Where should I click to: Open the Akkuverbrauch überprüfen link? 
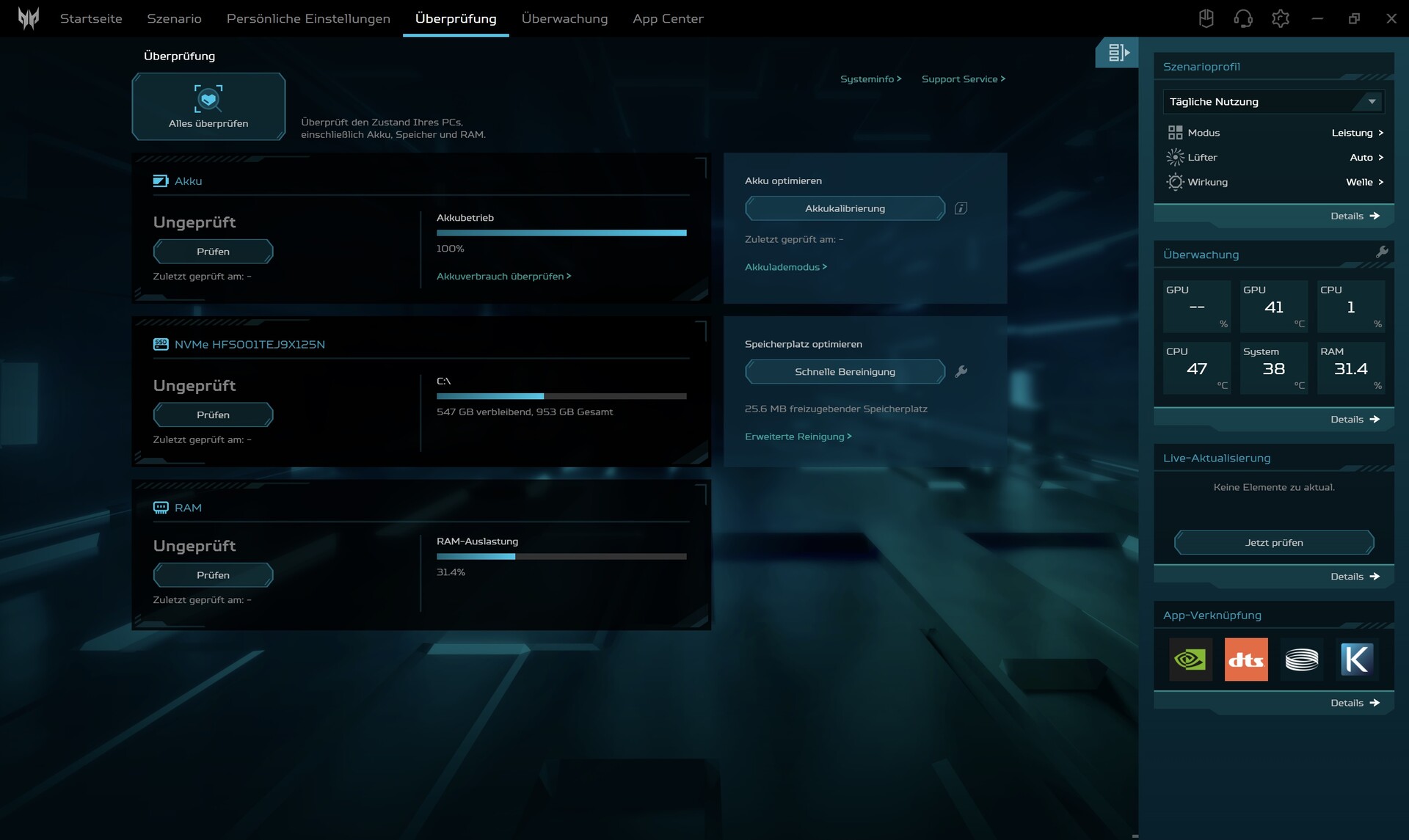click(x=503, y=277)
